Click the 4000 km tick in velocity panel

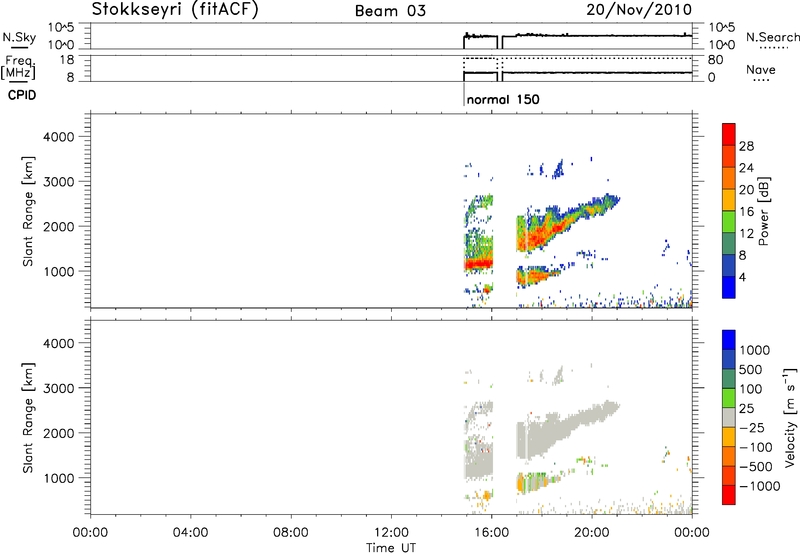59,343
